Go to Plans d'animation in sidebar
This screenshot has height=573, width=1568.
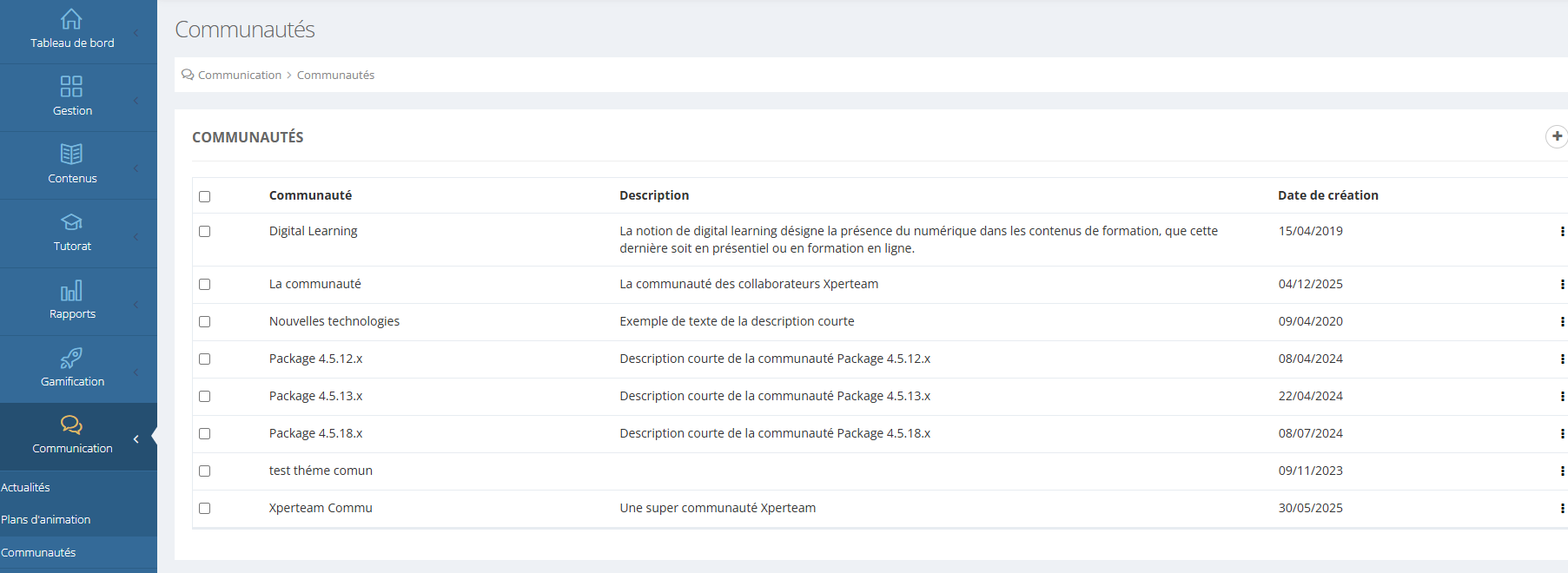click(46, 520)
